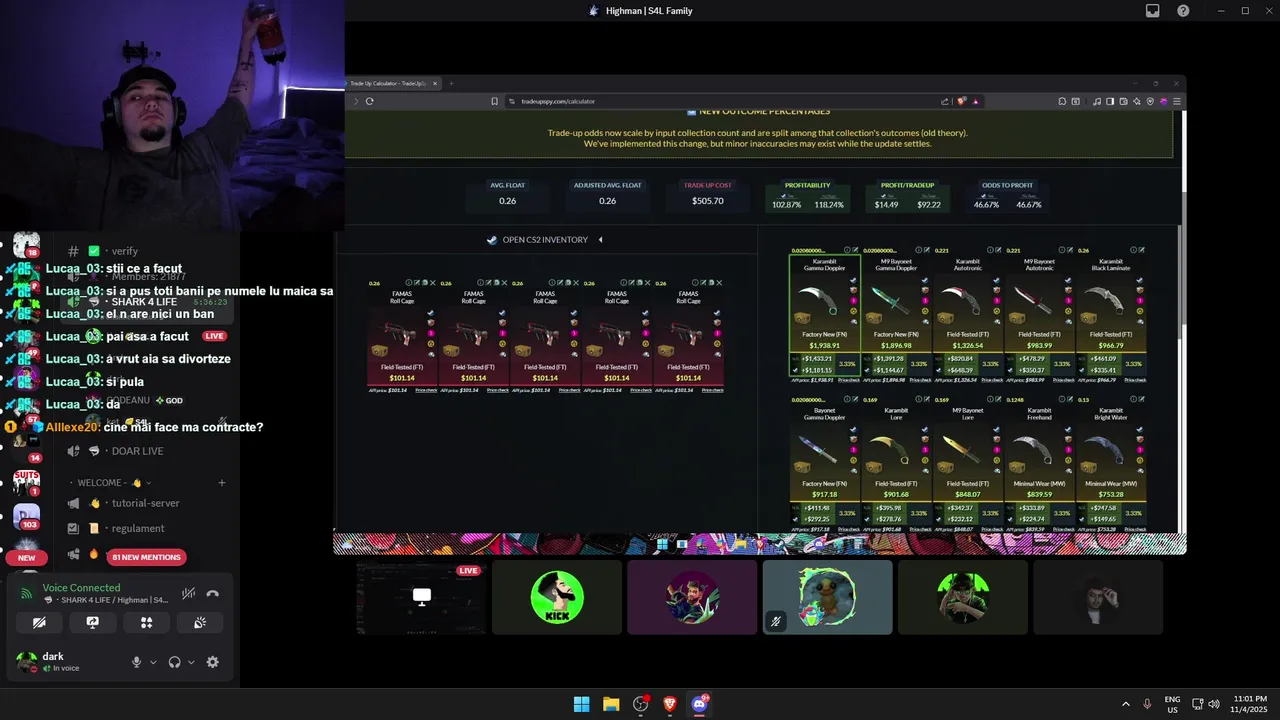Open User Settings gear icon

(x=212, y=662)
